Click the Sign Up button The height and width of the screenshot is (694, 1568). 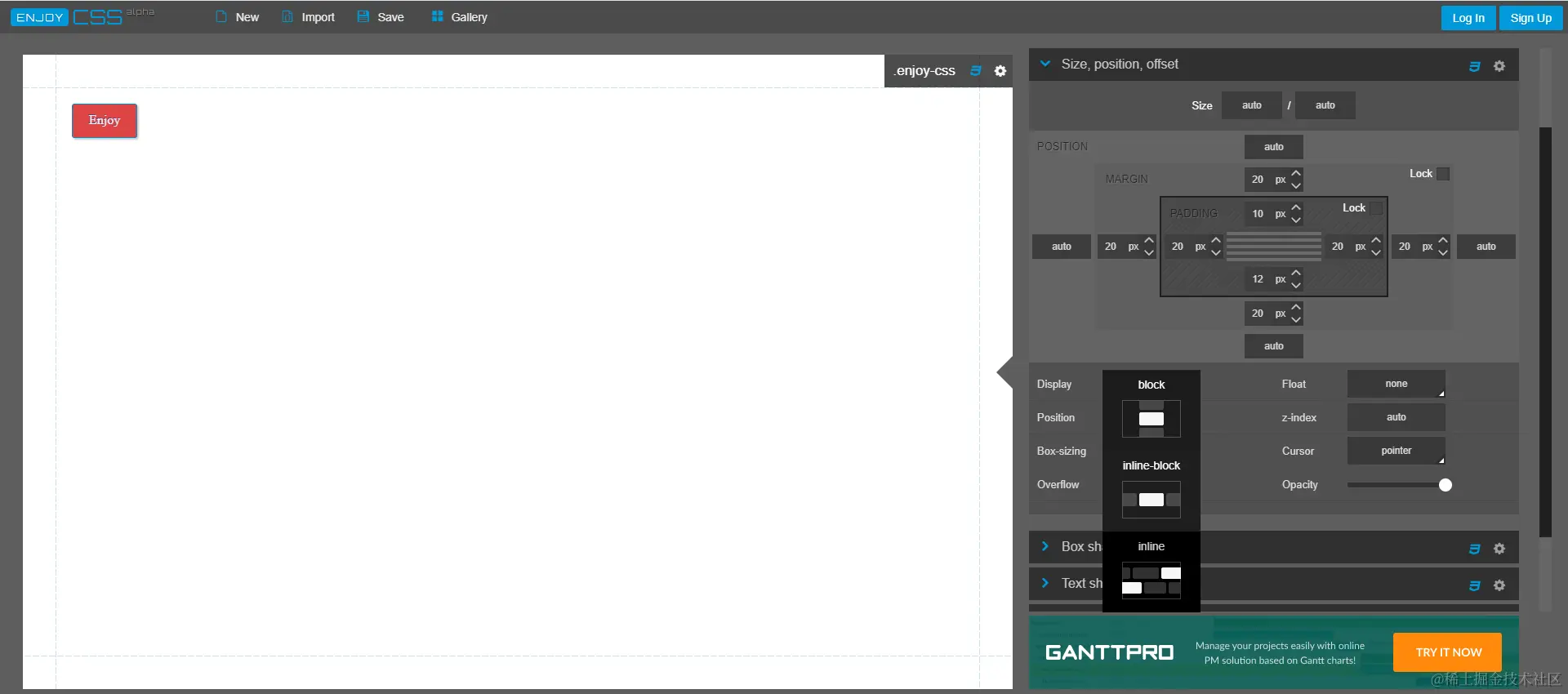coord(1531,18)
